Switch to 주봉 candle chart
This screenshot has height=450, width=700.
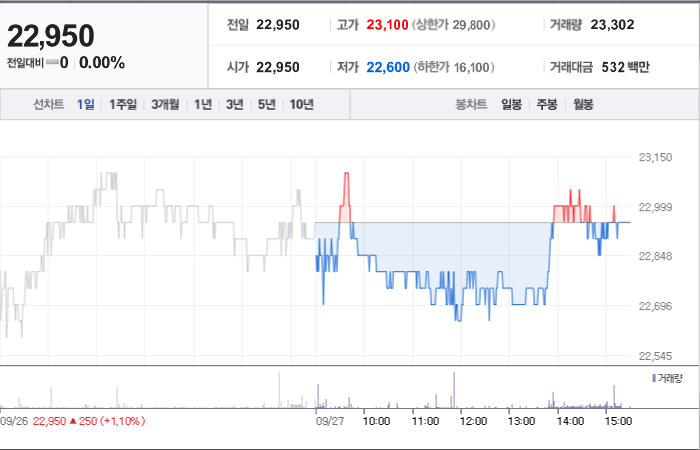(547, 104)
